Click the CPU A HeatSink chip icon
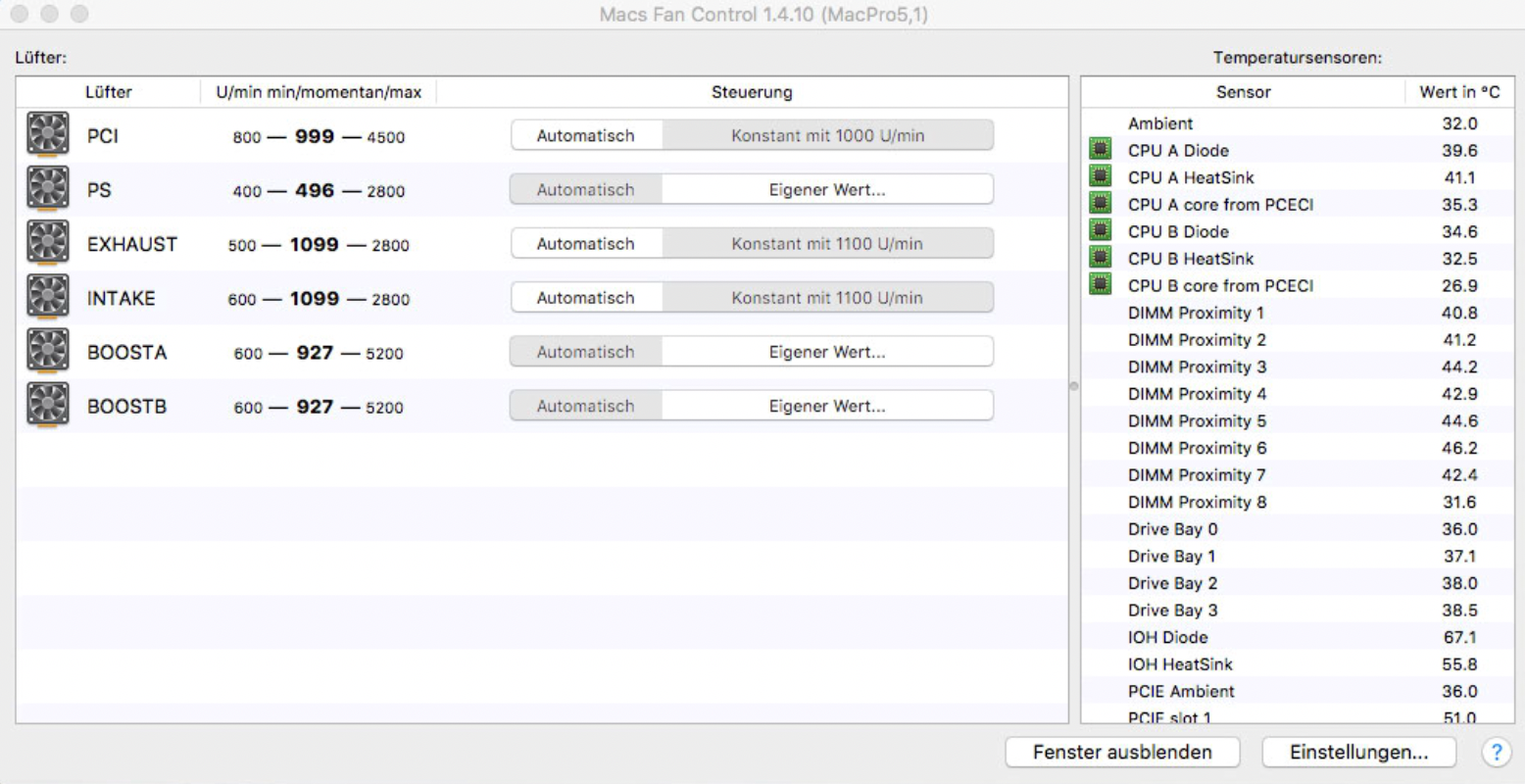Image resolution: width=1525 pixels, height=784 pixels. (x=1101, y=176)
